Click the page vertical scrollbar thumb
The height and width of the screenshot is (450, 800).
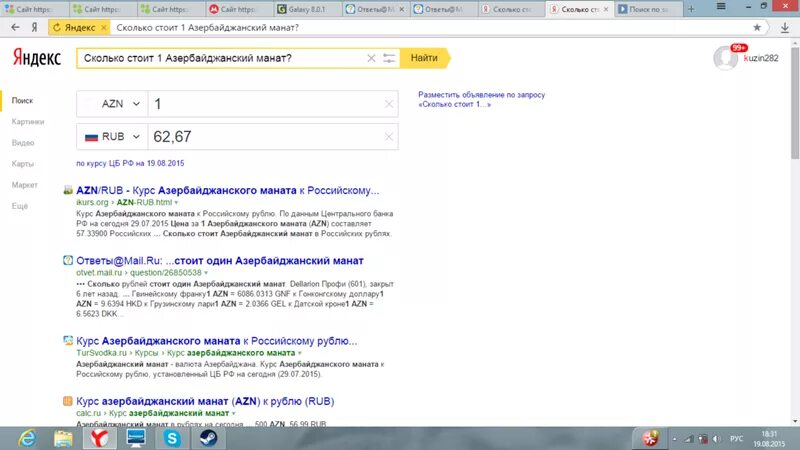795,102
